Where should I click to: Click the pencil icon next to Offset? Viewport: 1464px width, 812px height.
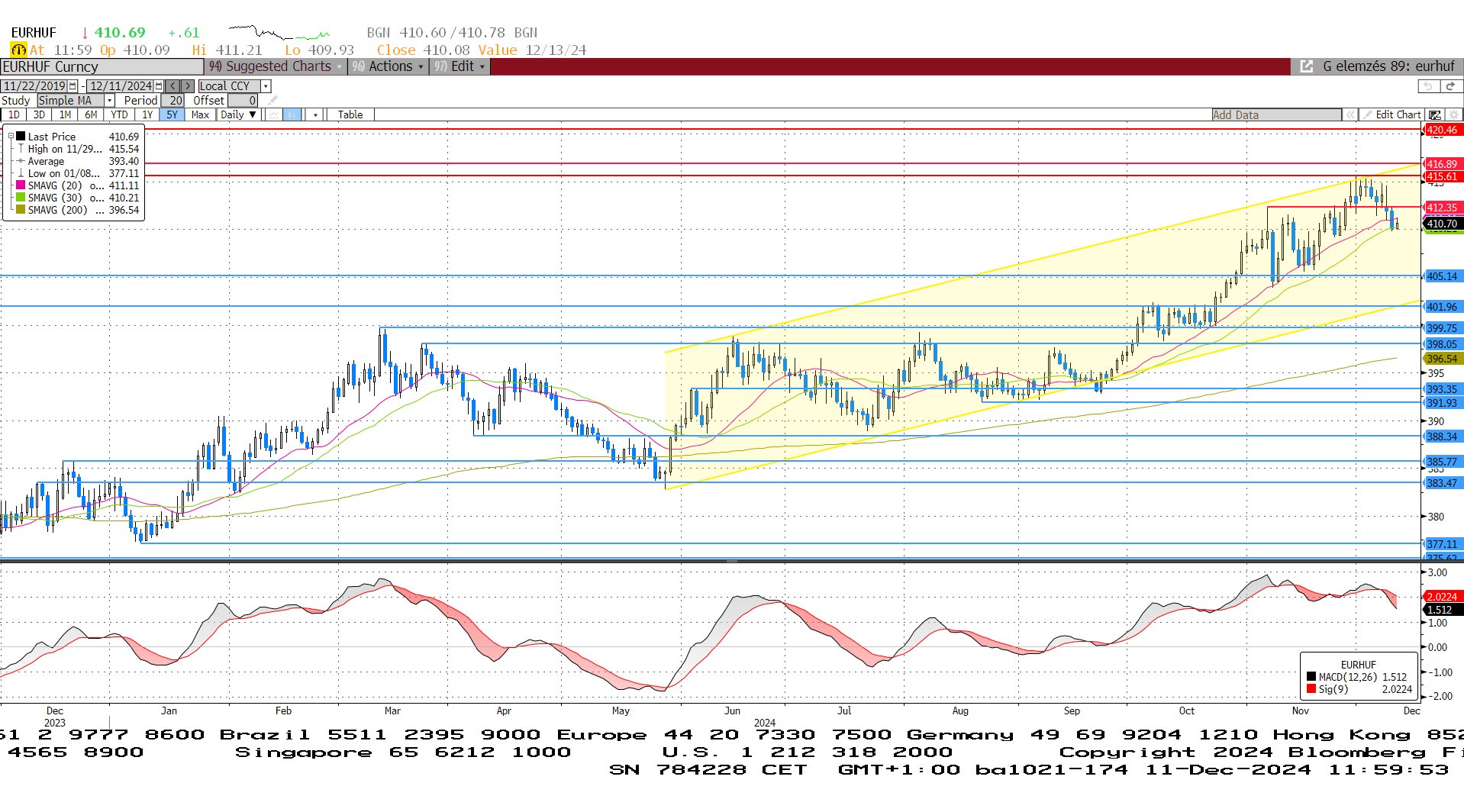(272, 101)
